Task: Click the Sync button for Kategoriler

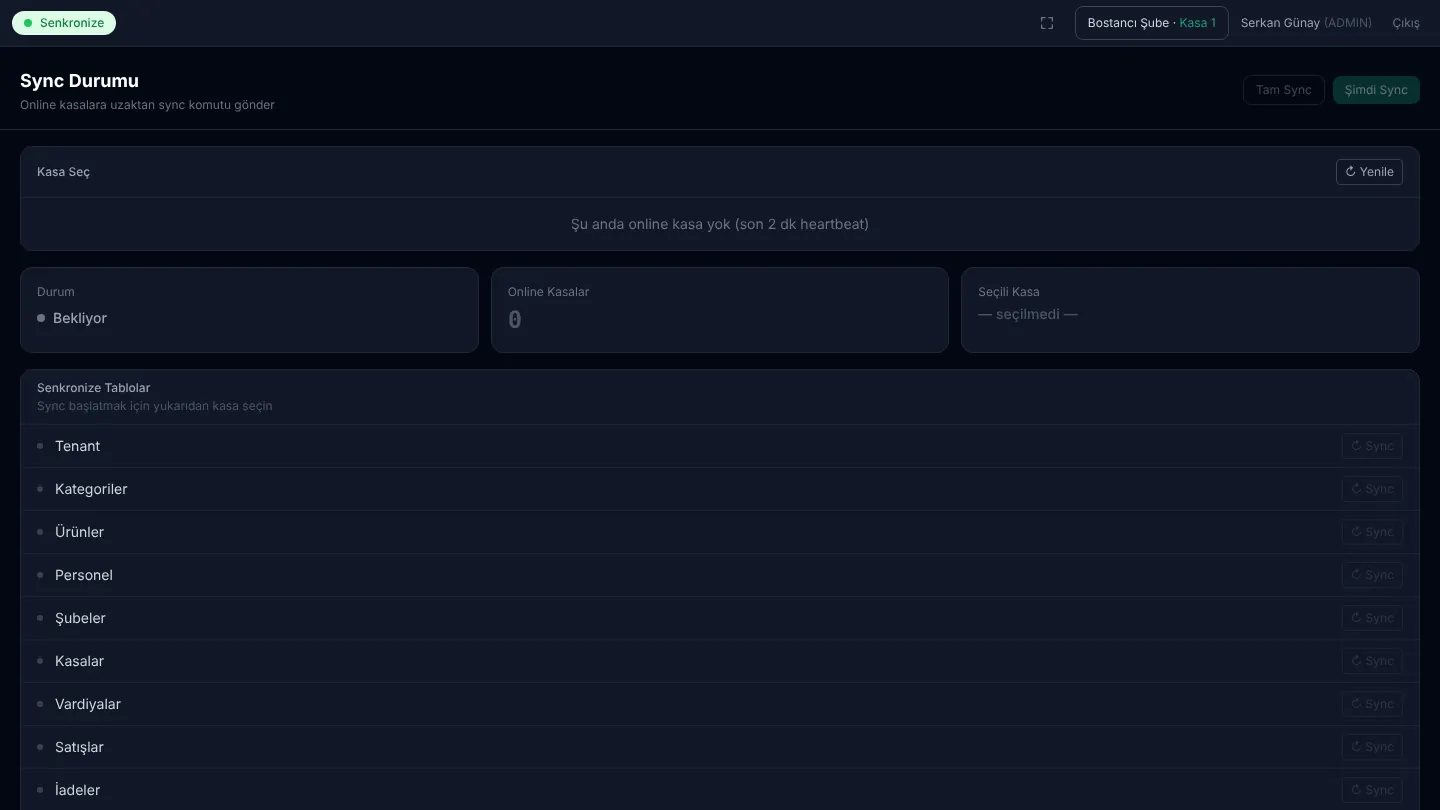Action: pos(1372,489)
